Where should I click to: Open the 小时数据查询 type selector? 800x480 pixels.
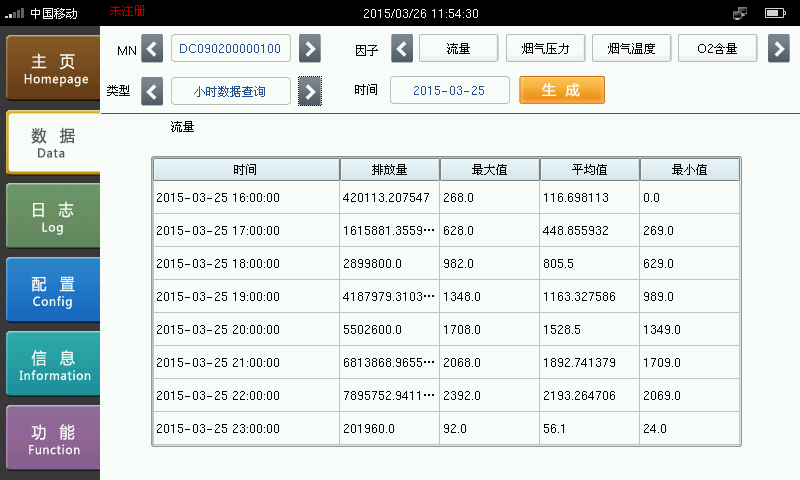[x=231, y=91]
